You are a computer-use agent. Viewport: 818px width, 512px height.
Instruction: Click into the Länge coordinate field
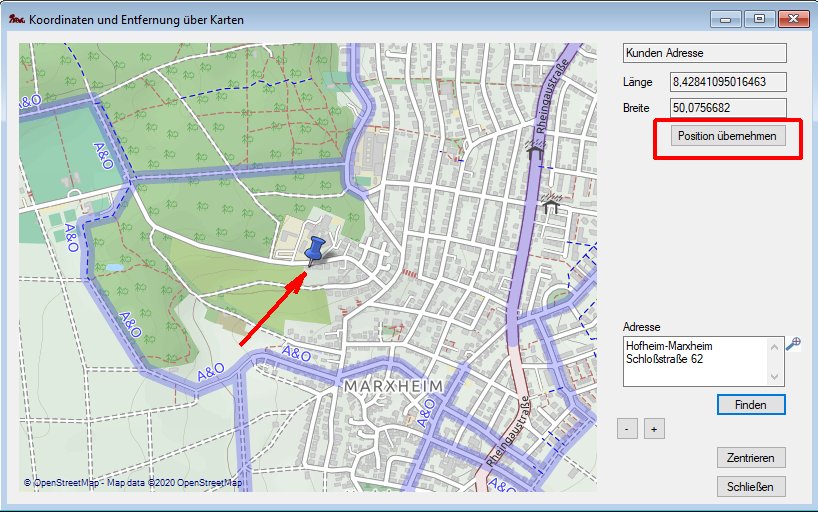pyautogui.click(x=727, y=82)
